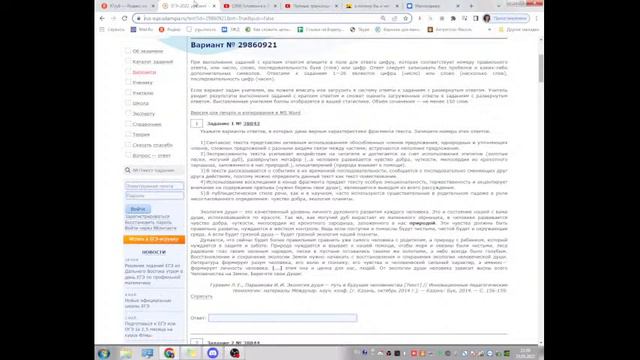Switch to the last tab with blue favicon
This screenshot has width=640, height=360.
coord(433,6)
